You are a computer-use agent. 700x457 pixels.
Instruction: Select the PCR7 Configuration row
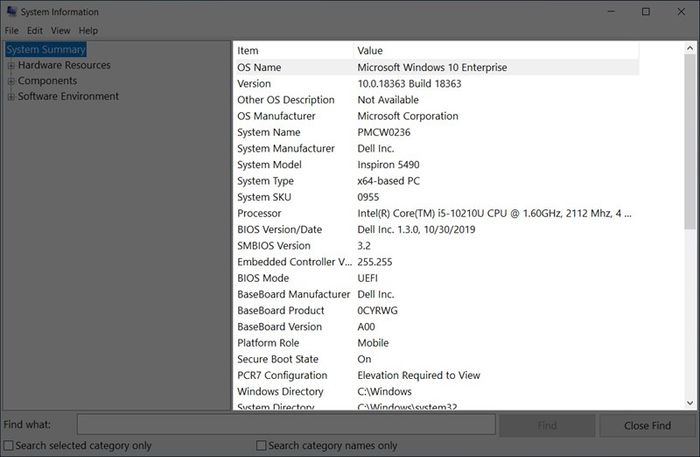point(436,375)
